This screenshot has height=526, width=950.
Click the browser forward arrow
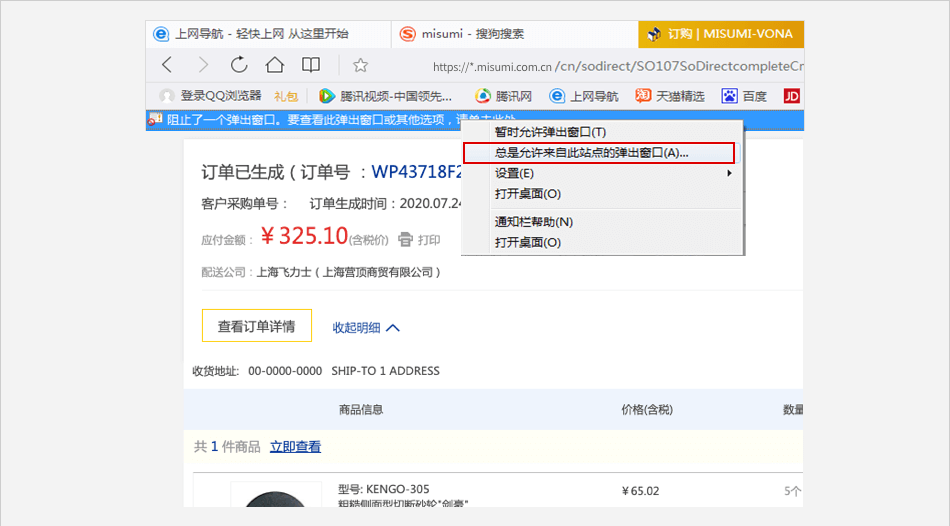coord(203,65)
